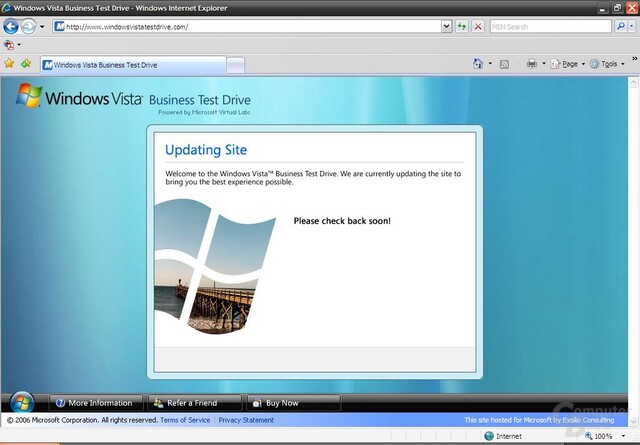This screenshot has width=640, height=445.
Task: Expand the Print options dropdown
Action: pyautogui.click(x=544, y=64)
